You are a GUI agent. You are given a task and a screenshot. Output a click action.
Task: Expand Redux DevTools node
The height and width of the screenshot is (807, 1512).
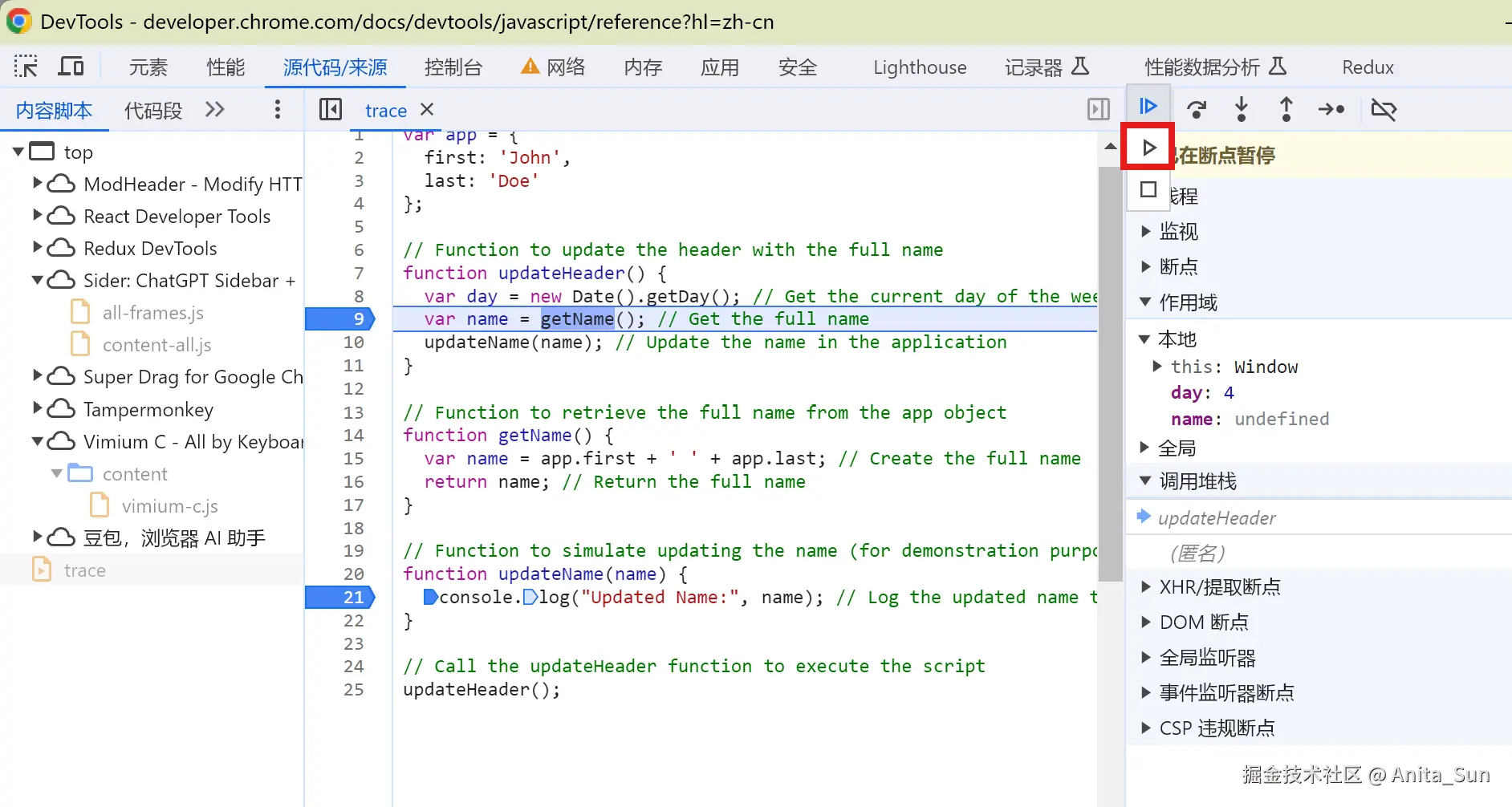(x=37, y=248)
